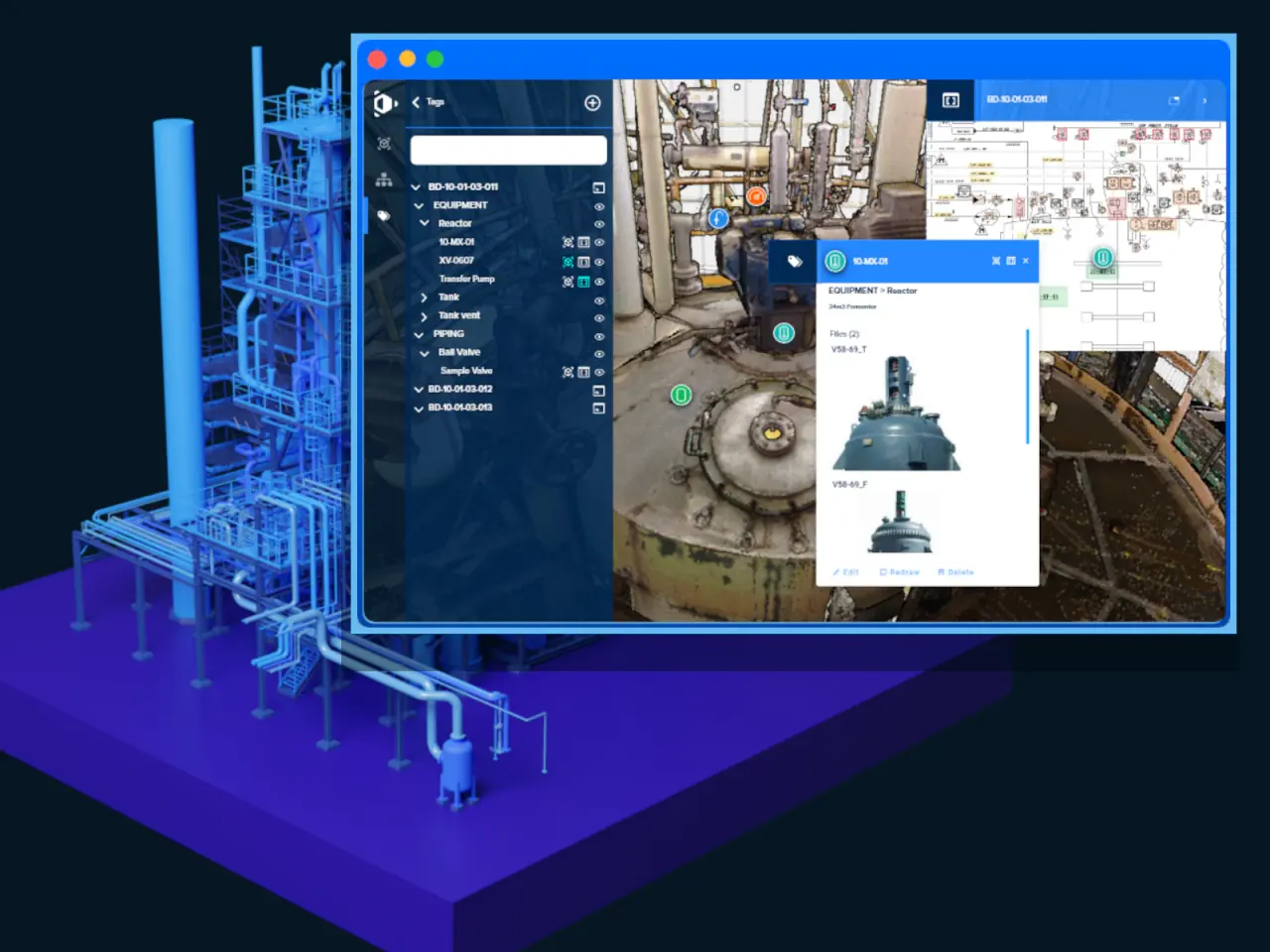Close the 10-MX-01 popup
This screenshot has height=952, width=1270.
(x=1026, y=261)
